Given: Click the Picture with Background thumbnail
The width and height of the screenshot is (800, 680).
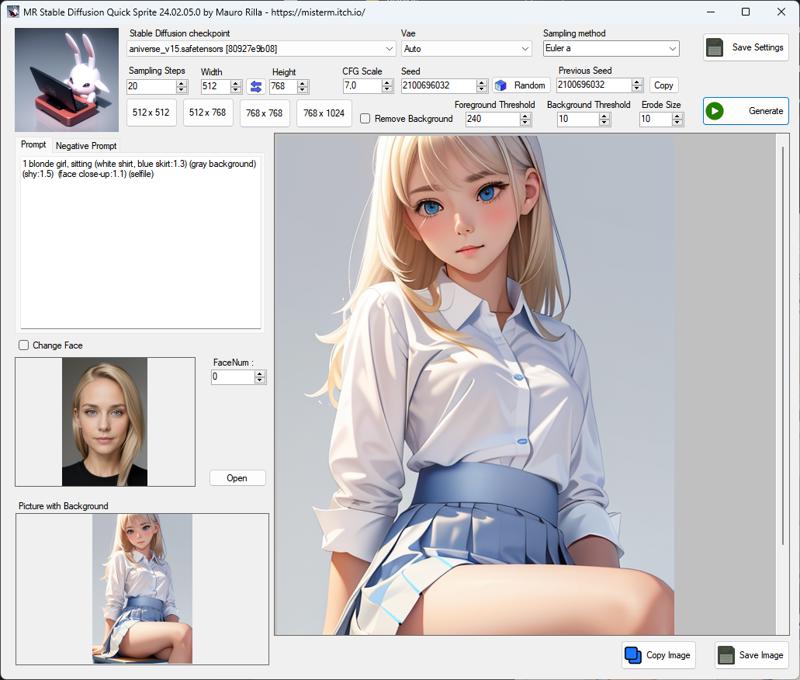Looking at the screenshot, I should click(x=142, y=589).
